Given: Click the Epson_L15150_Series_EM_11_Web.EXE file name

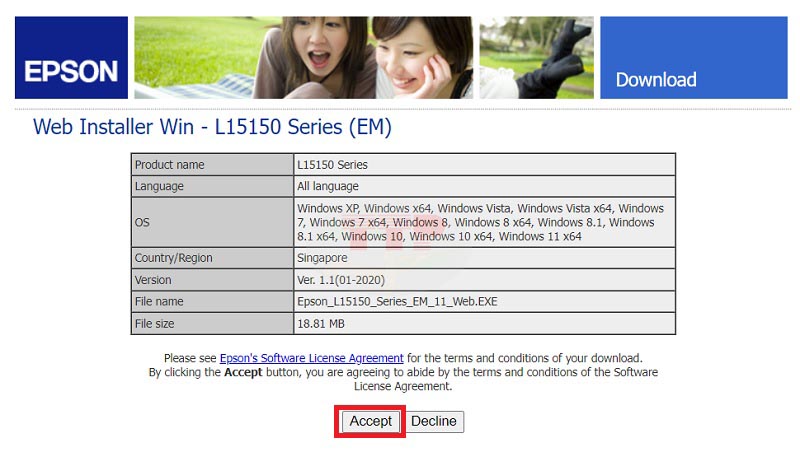Looking at the screenshot, I should (x=397, y=302).
